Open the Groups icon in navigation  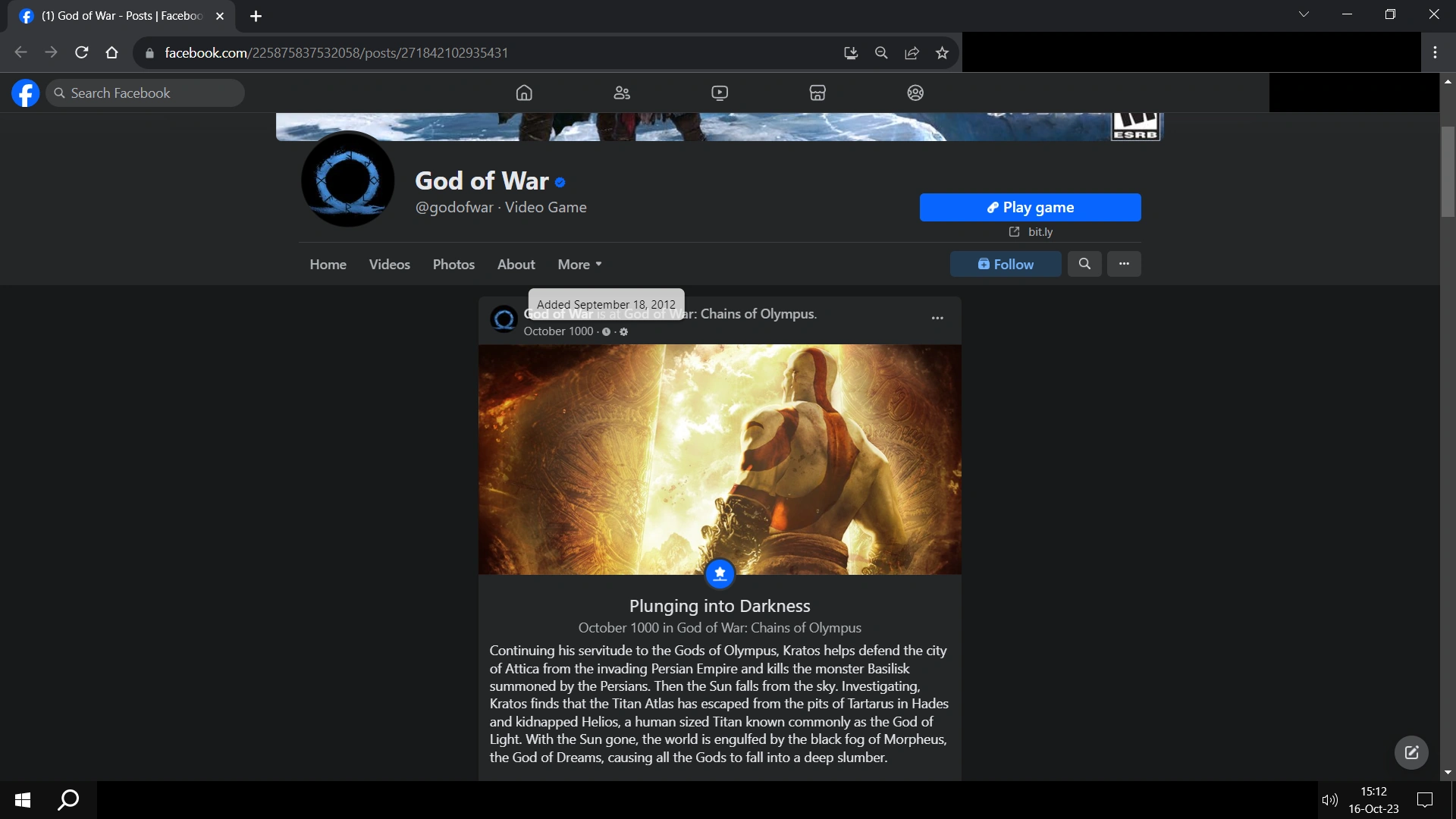coord(915,93)
